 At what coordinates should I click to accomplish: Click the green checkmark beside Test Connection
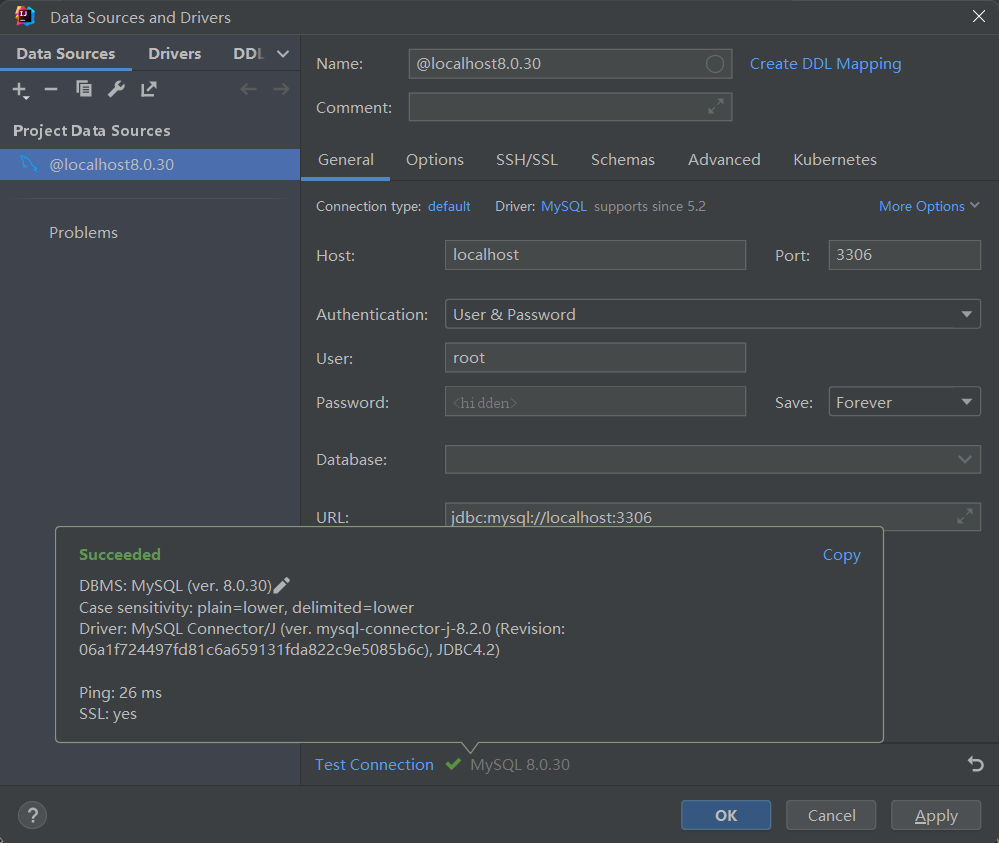(453, 764)
